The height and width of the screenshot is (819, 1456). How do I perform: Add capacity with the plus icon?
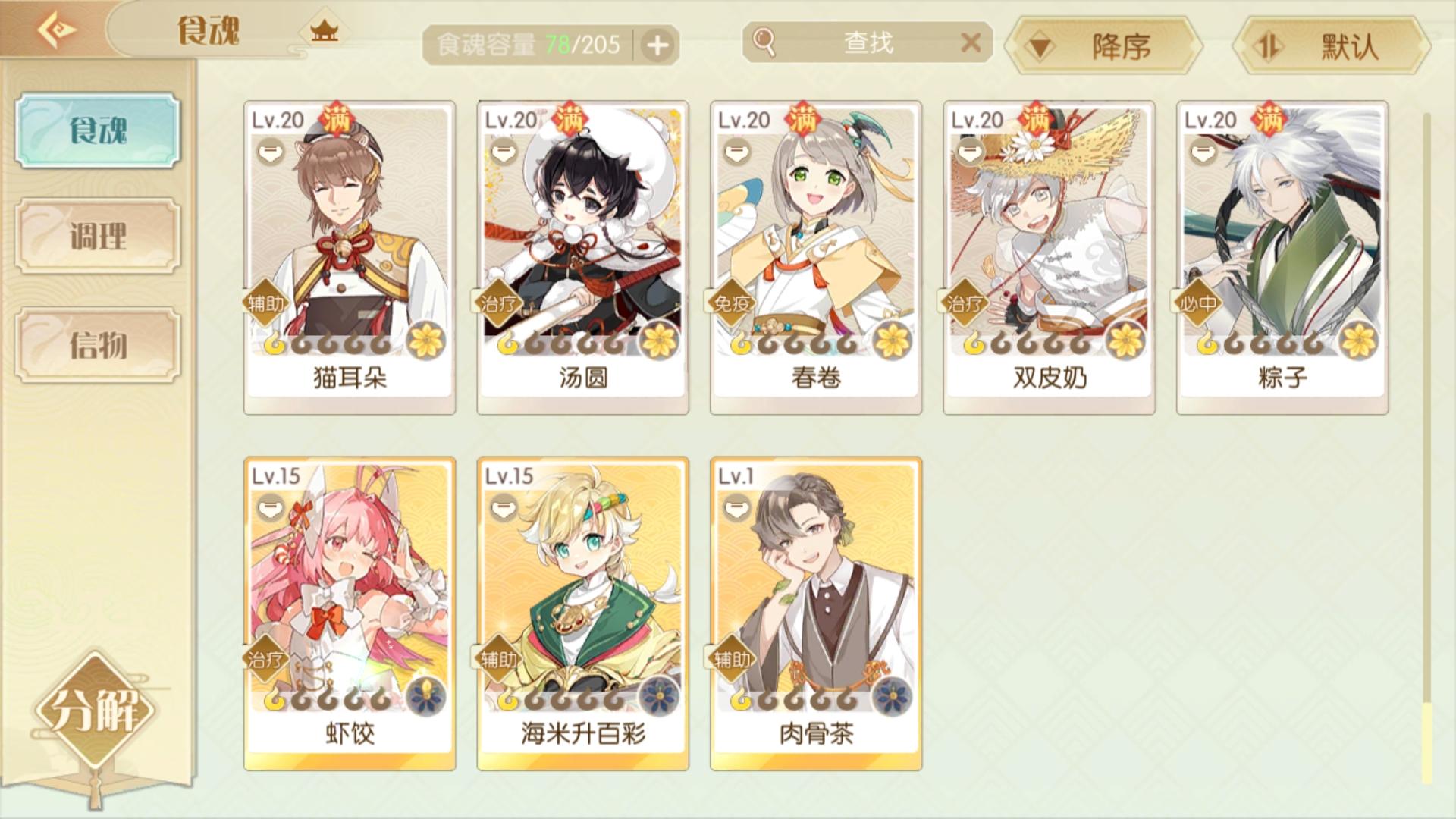[x=657, y=45]
